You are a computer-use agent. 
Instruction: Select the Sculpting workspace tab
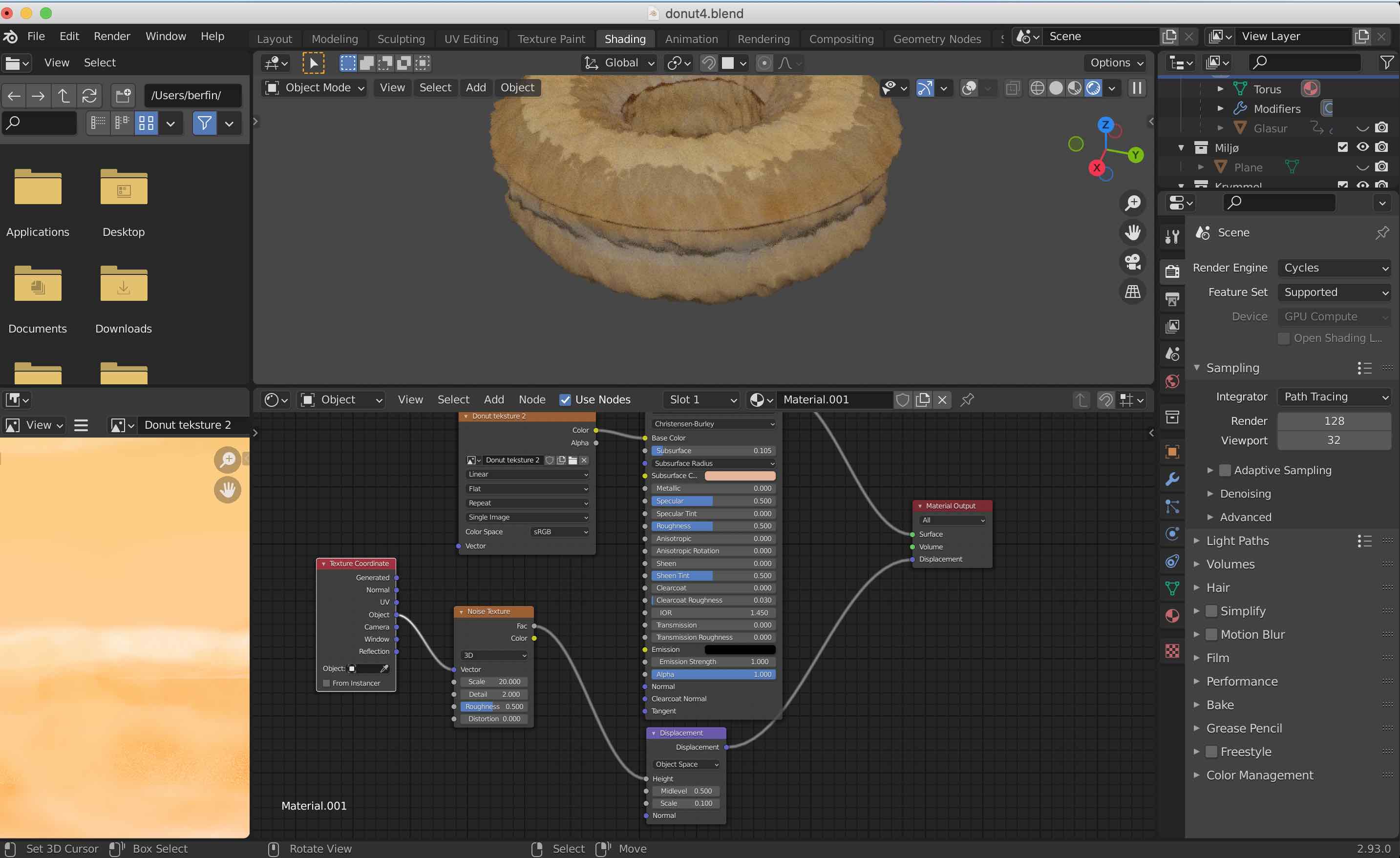coord(400,38)
